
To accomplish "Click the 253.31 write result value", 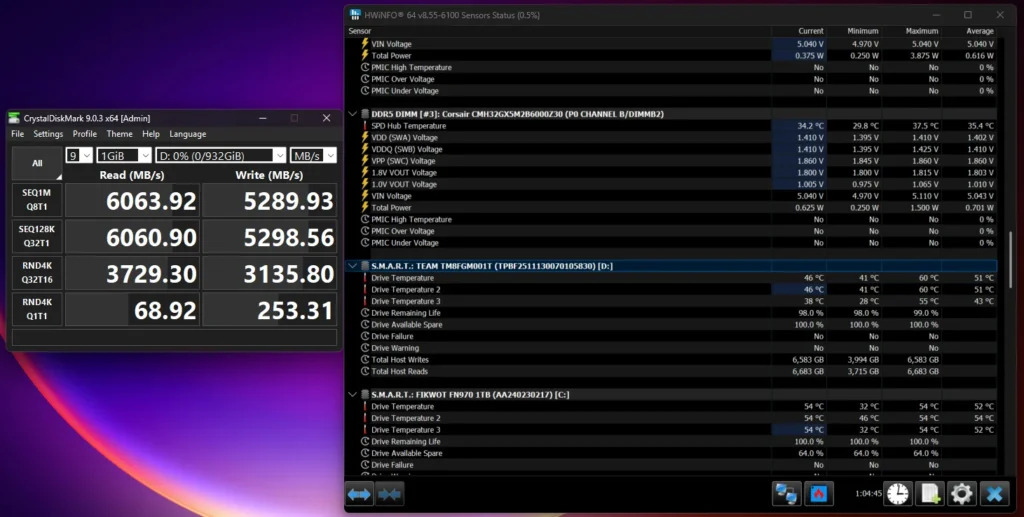I will [x=295, y=311].
